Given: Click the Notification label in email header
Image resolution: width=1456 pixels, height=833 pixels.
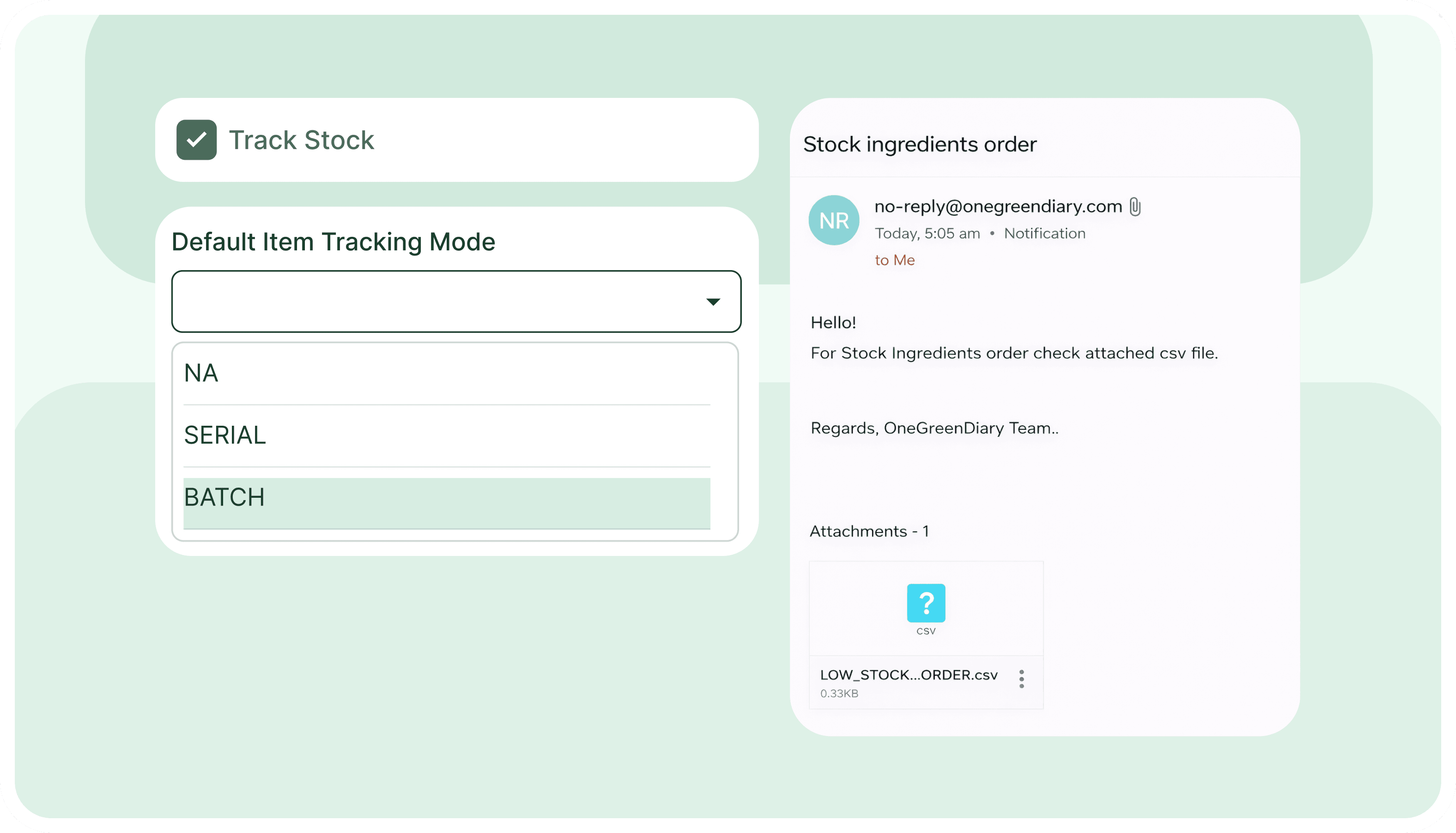Looking at the screenshot, I should click(x=1044, y=234).
